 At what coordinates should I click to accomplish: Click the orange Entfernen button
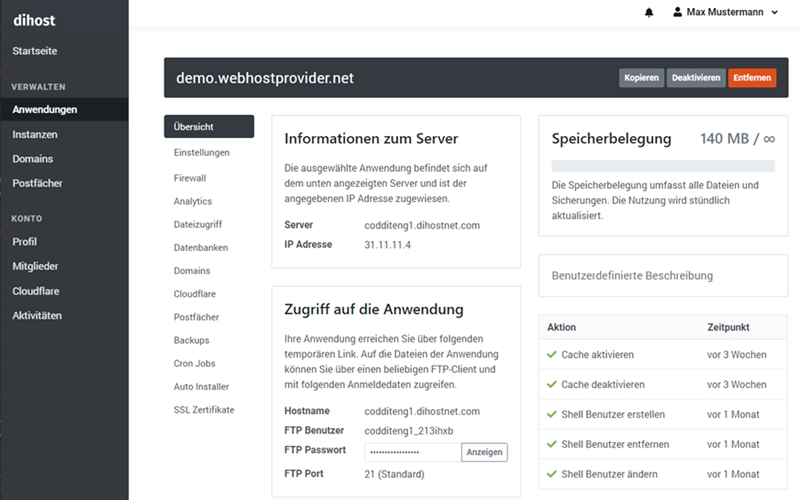point(751,78)
